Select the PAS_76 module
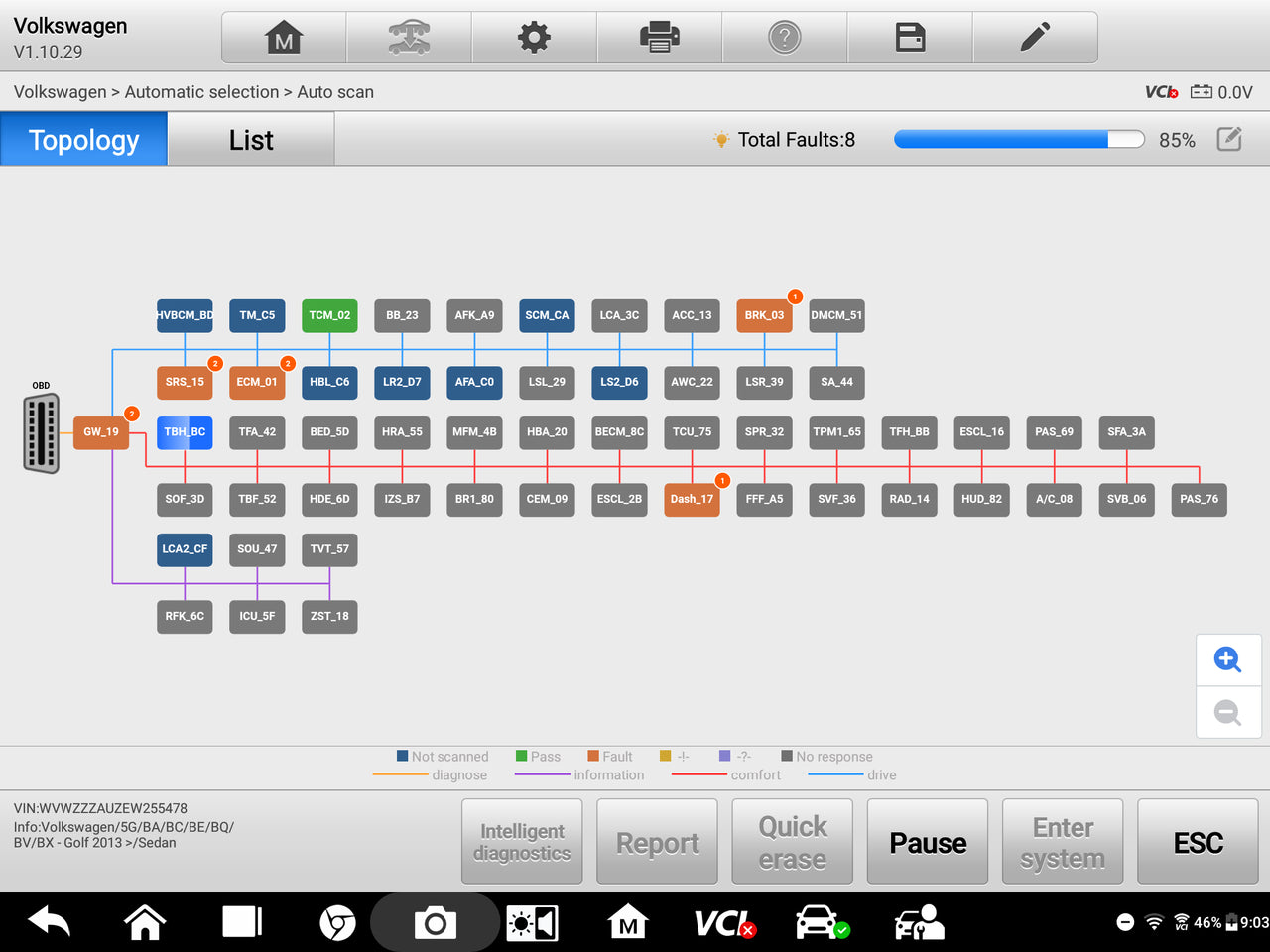The height and width of the screenshot is (952, 1270). [1199, 499]
